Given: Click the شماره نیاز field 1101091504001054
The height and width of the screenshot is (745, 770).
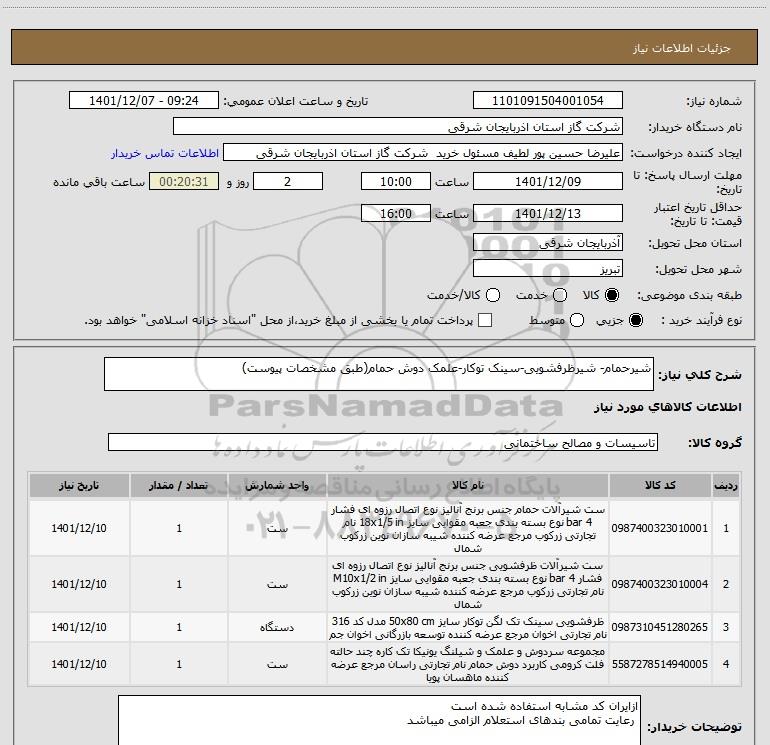Looking at the screenshot, I should tap(548, 101).
